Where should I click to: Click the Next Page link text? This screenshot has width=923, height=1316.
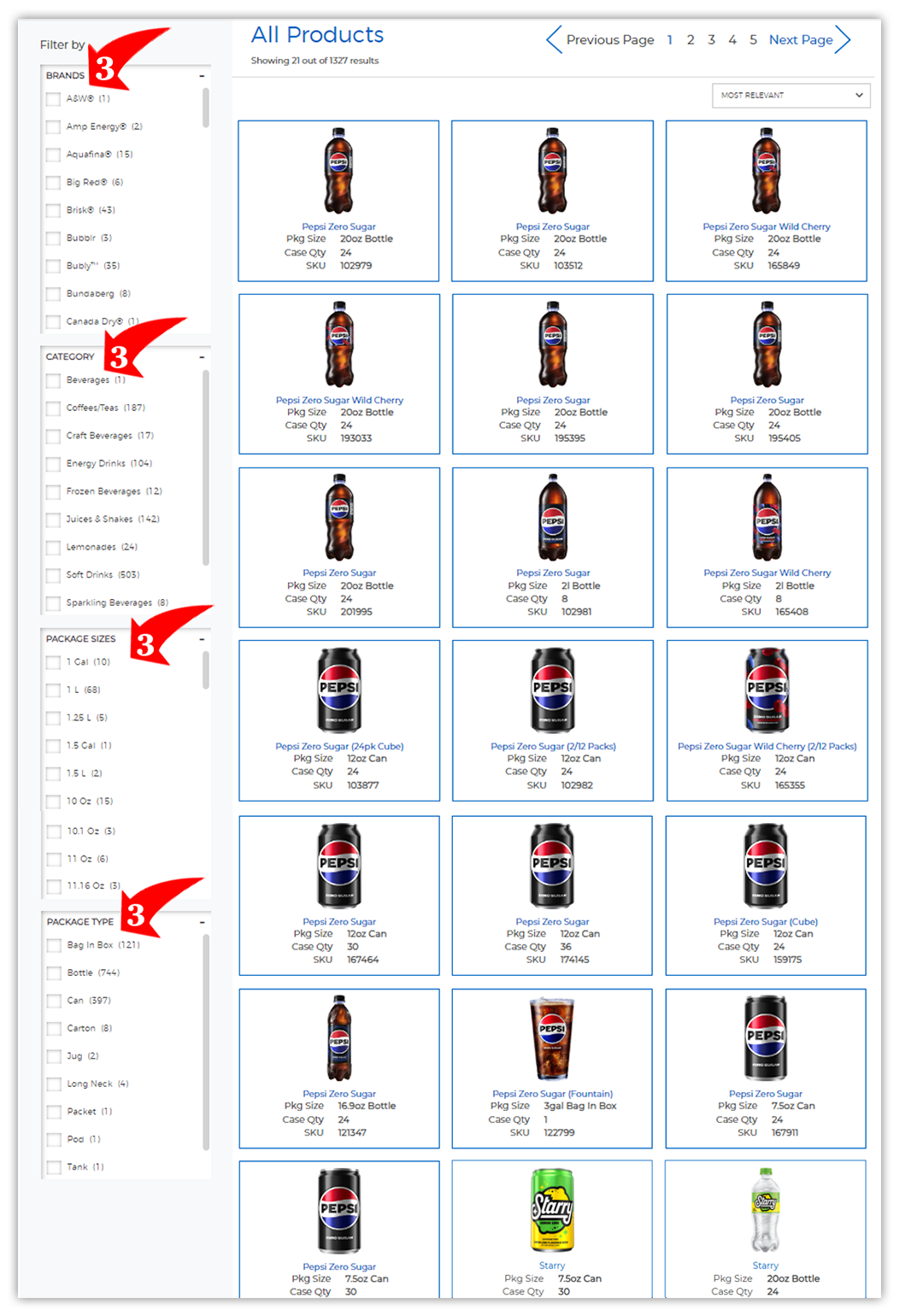click(x=801, y=40)
